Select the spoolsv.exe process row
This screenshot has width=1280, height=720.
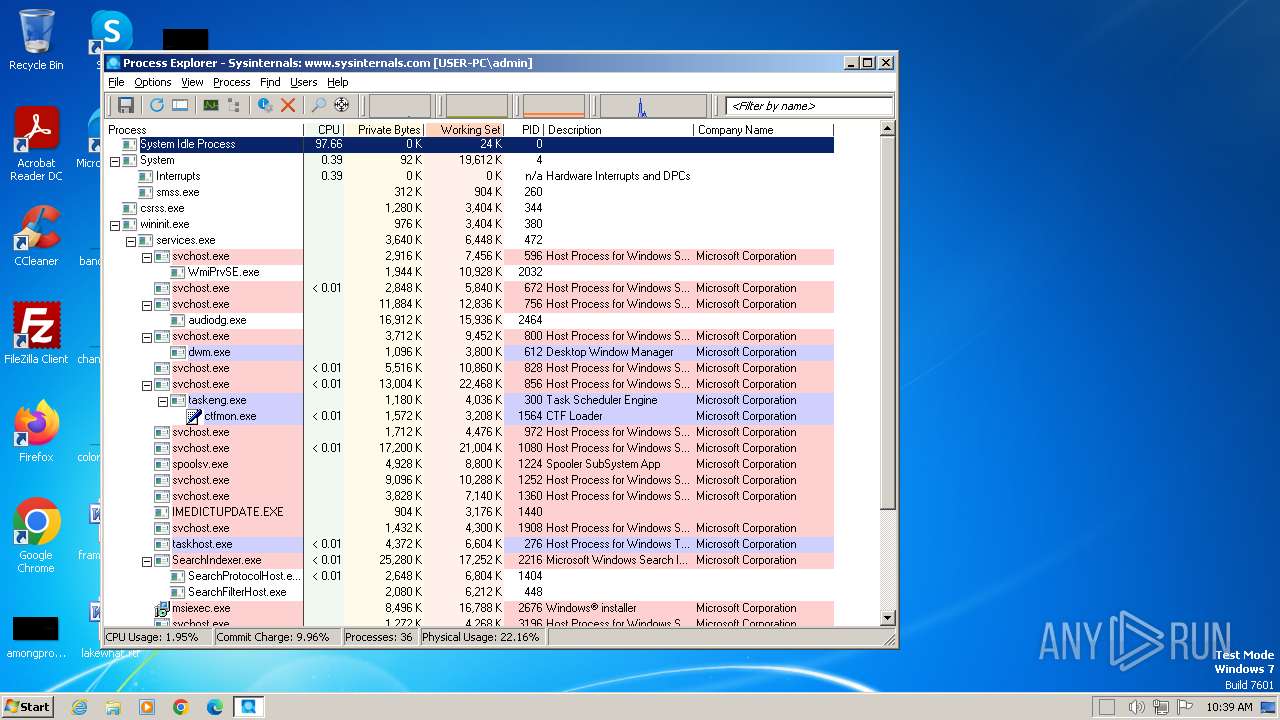(x=469, y=464)
